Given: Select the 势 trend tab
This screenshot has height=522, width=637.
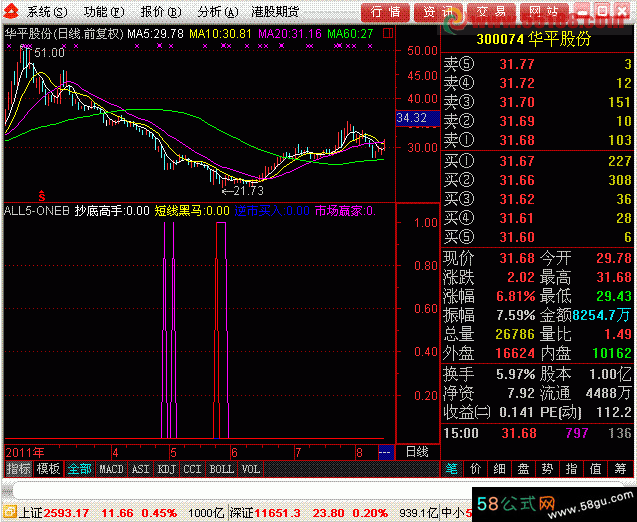Looking at the screenshot, I should pos(548,469).
